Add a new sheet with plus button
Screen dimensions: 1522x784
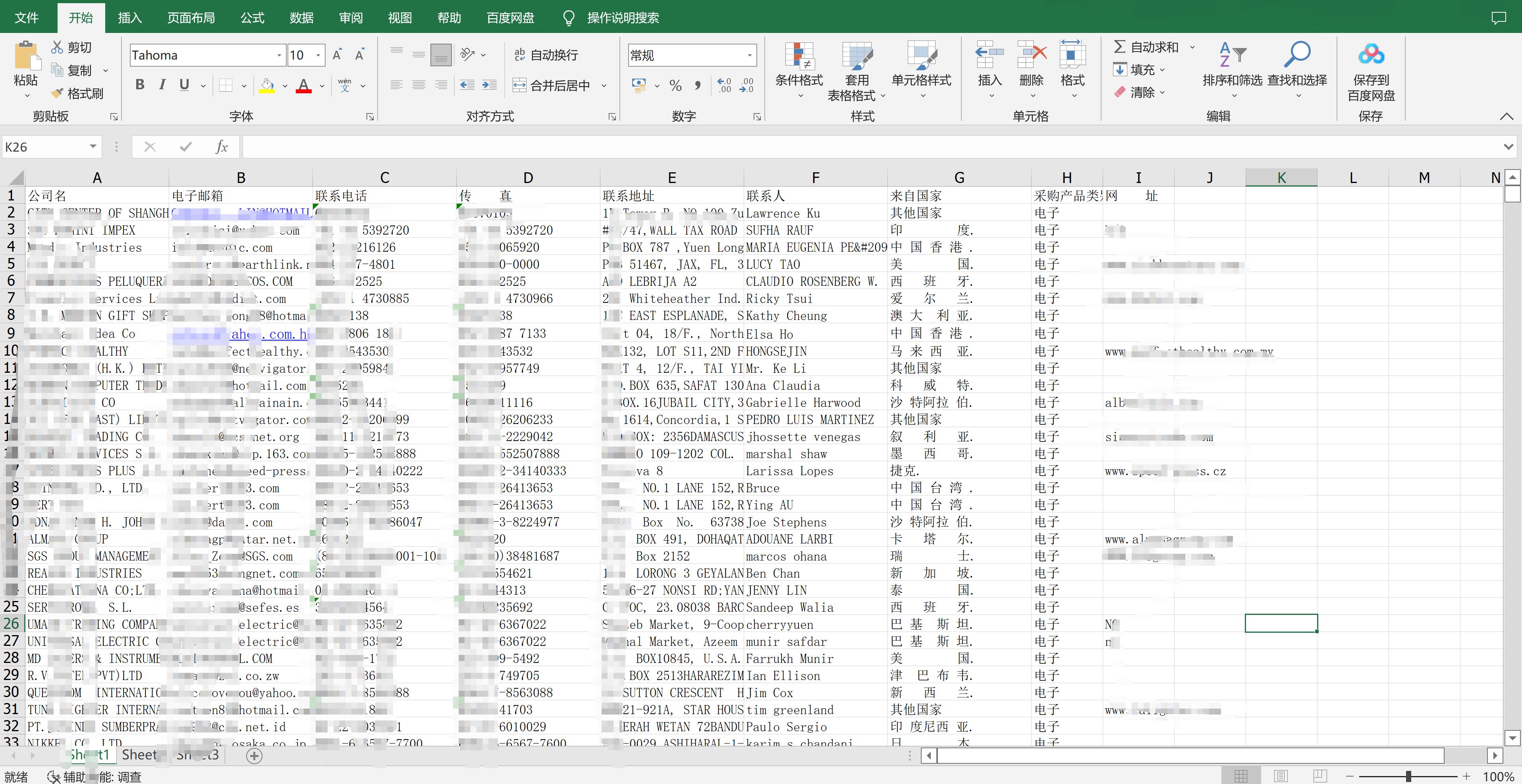click(254, 756)
